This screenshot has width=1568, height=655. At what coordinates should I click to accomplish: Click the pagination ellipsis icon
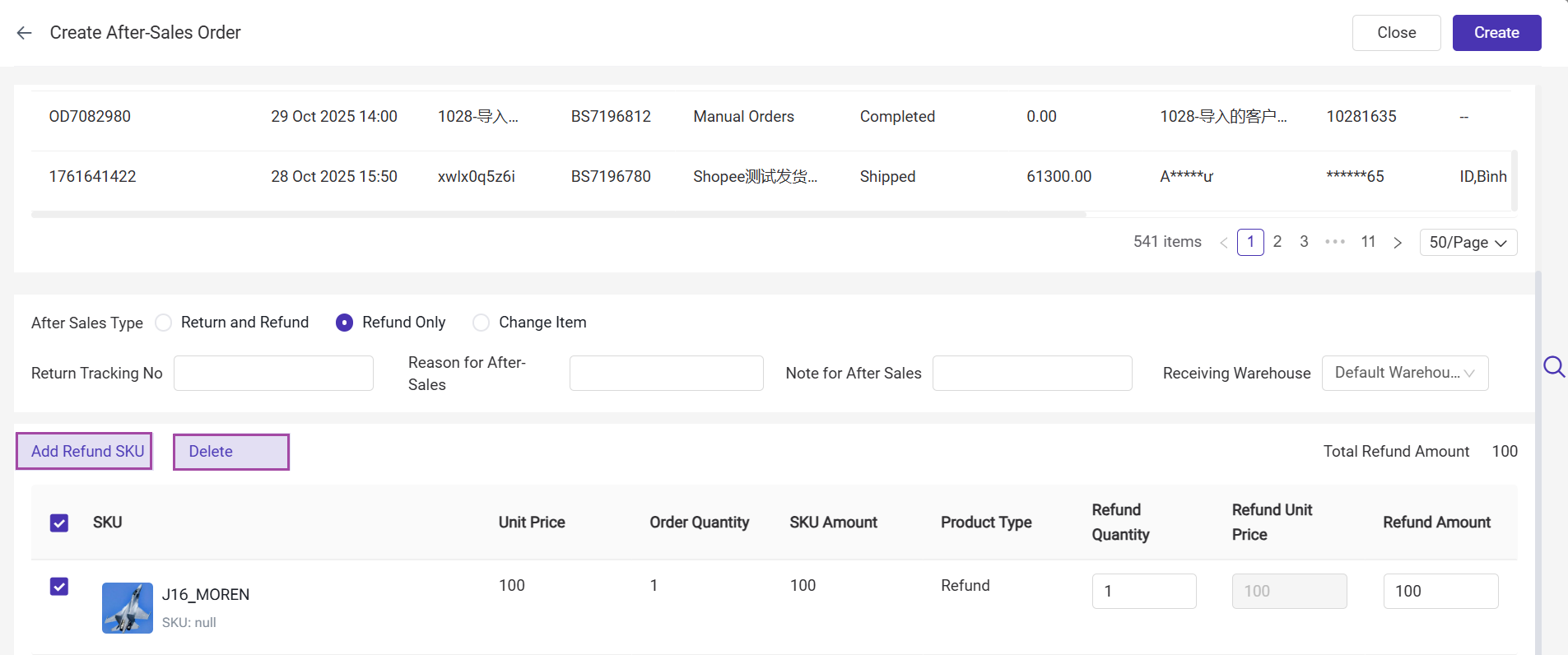(1334, 242)
